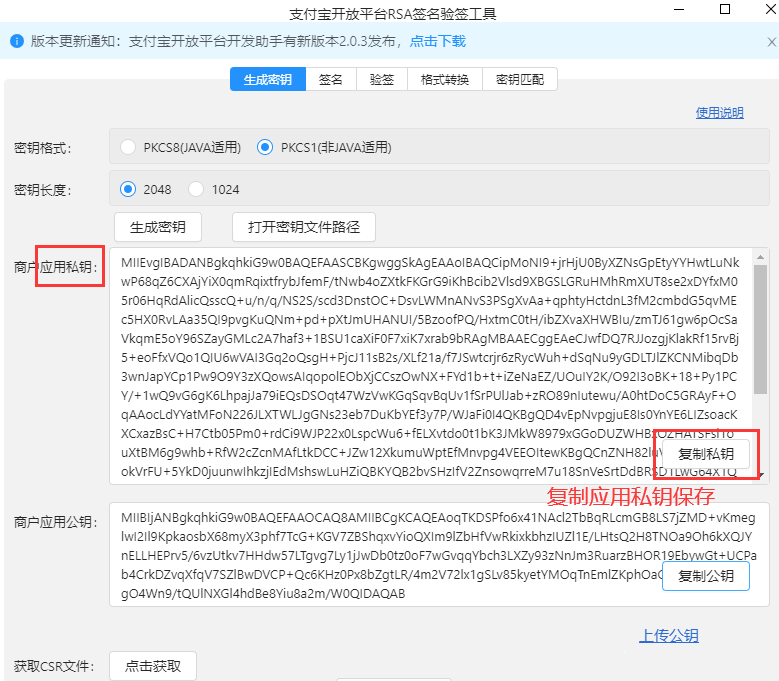The height and width of the screenshot is (681, 779).
Task: Click the 获取CSR文件 label
Action: (x=54, y=666)
